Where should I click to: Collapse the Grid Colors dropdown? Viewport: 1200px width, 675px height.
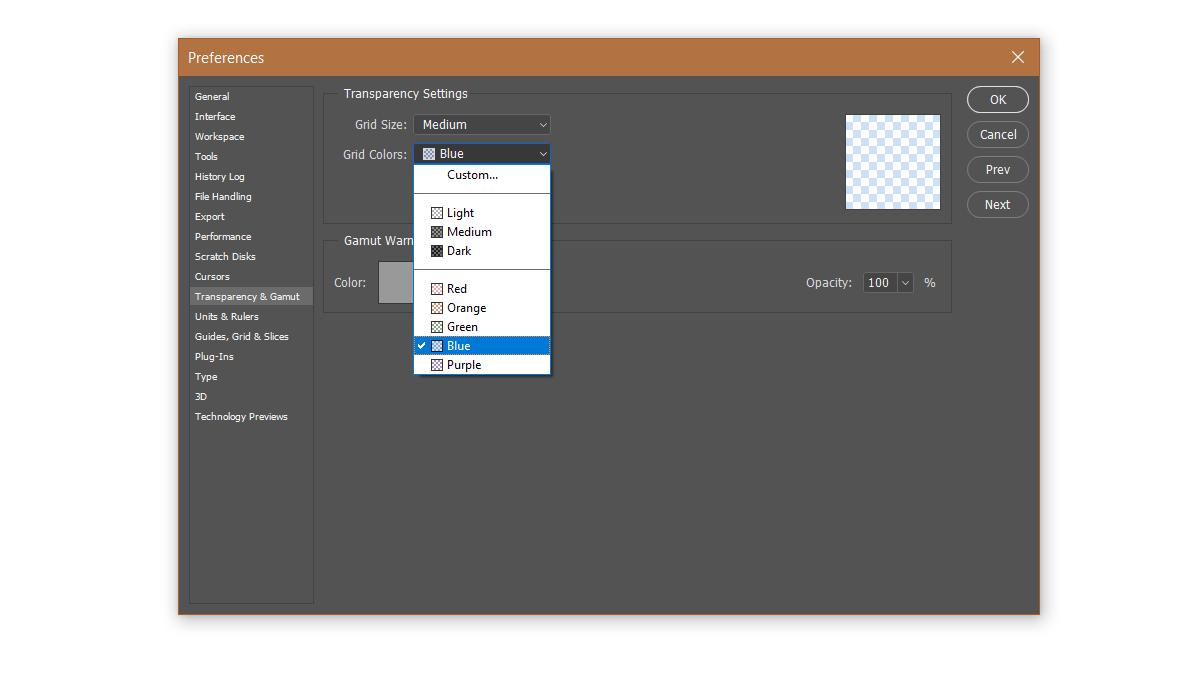click(x=482, y=154)
